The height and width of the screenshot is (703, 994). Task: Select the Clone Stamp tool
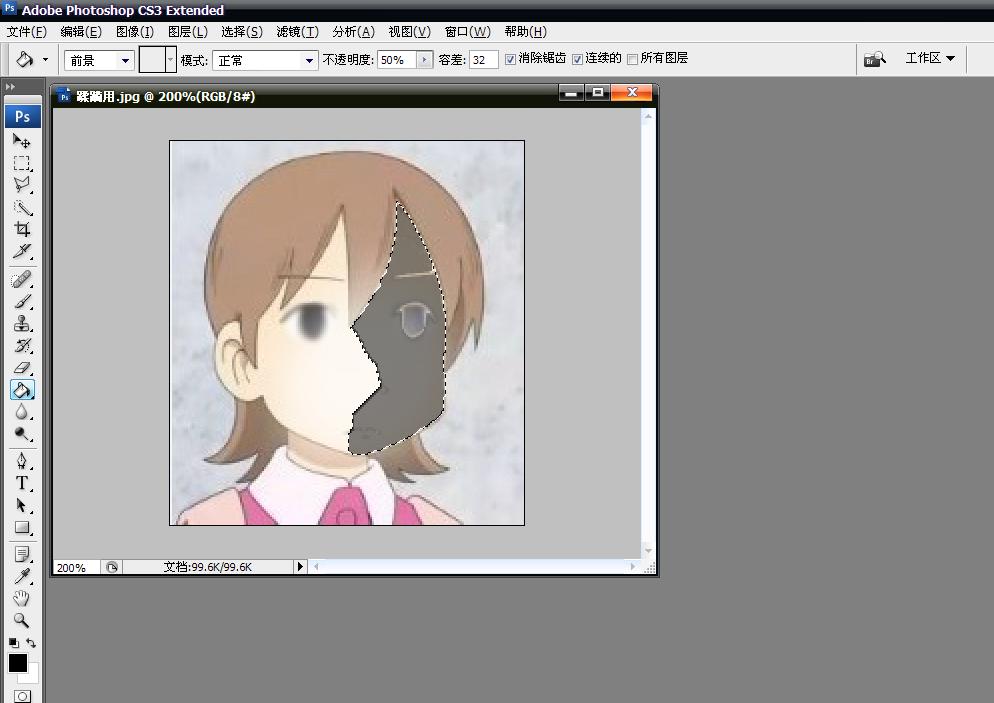point(22,324)
